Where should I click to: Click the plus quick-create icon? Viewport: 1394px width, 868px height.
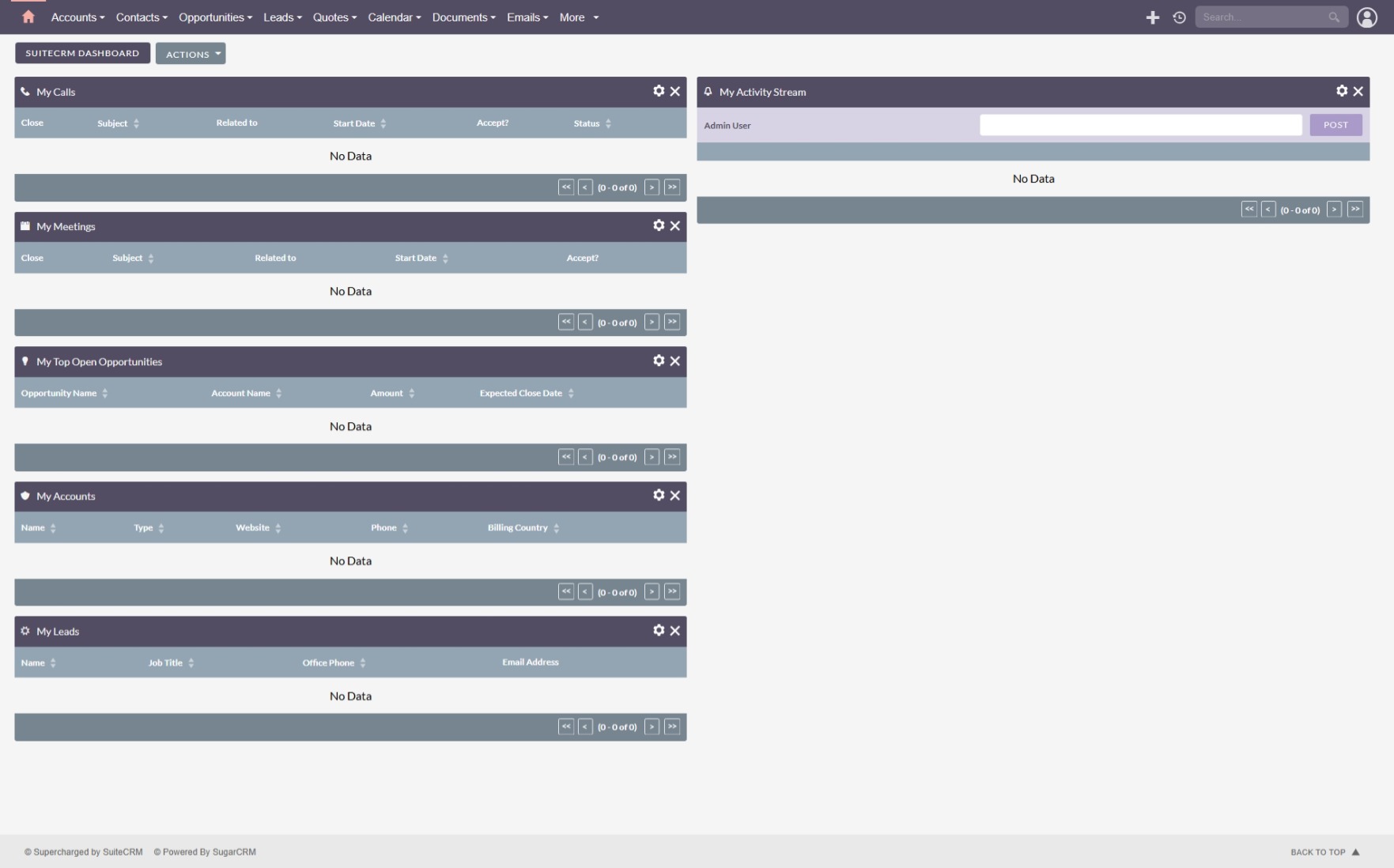pyautogui.click(x=1152, y=17)
